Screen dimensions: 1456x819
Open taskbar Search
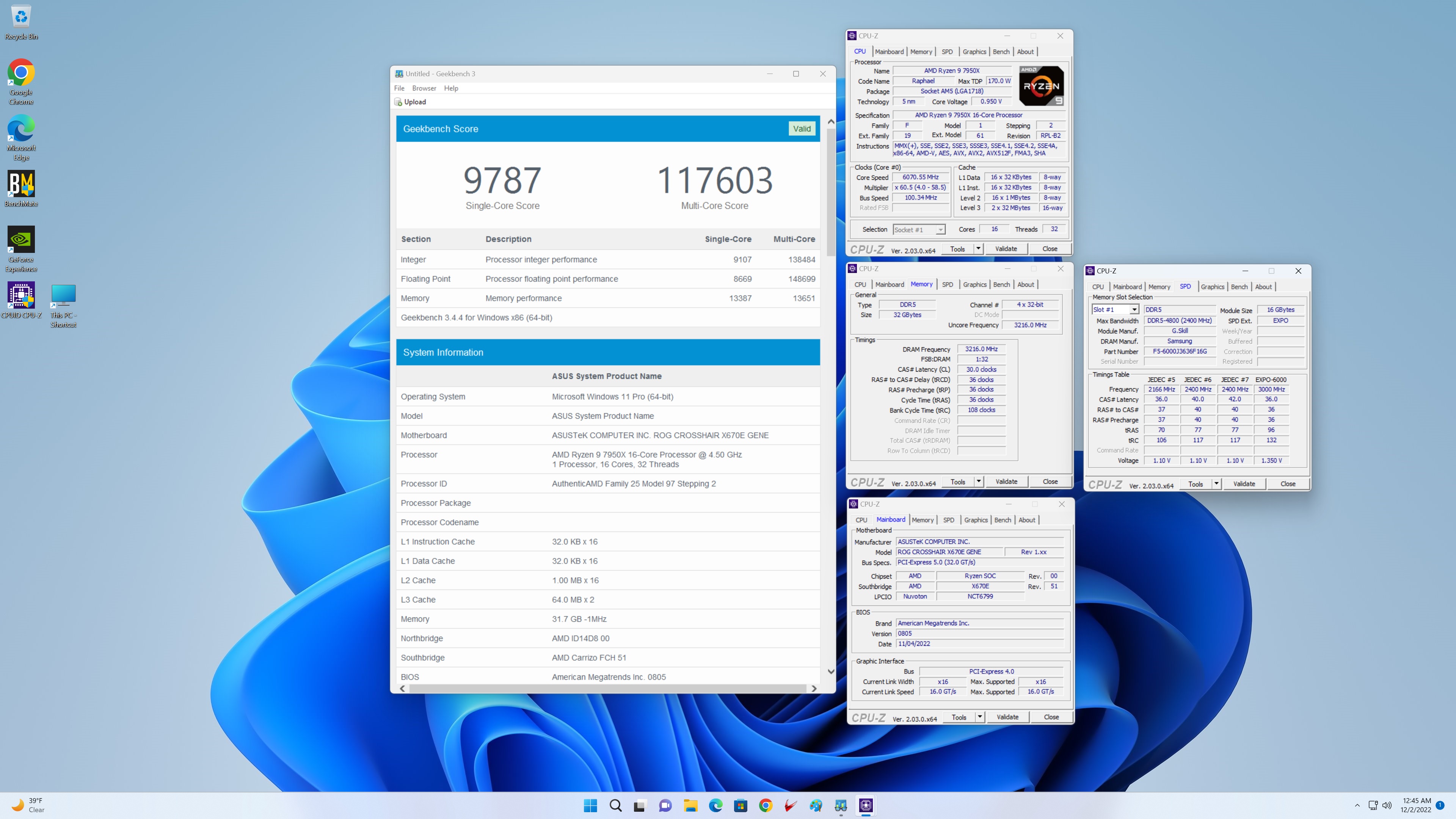[x=615, y=805]
